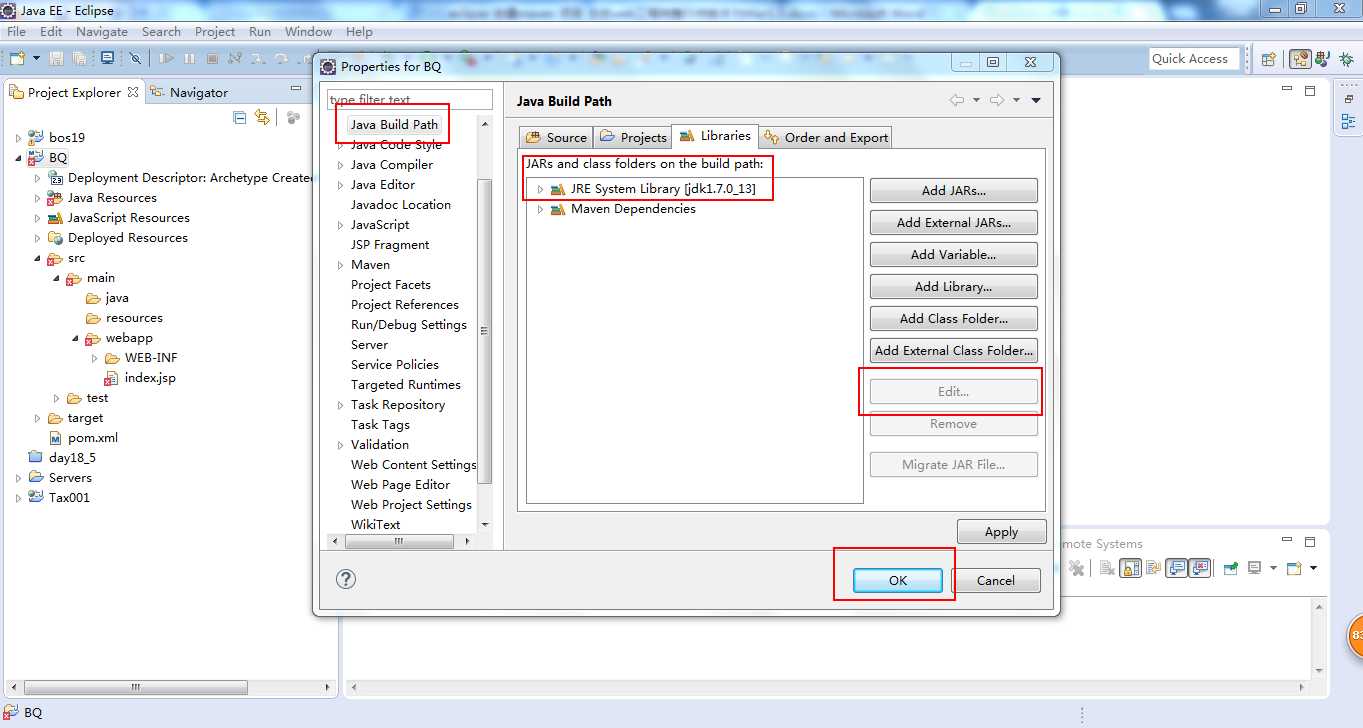Click the type filter text field

[x=410, y=99]
